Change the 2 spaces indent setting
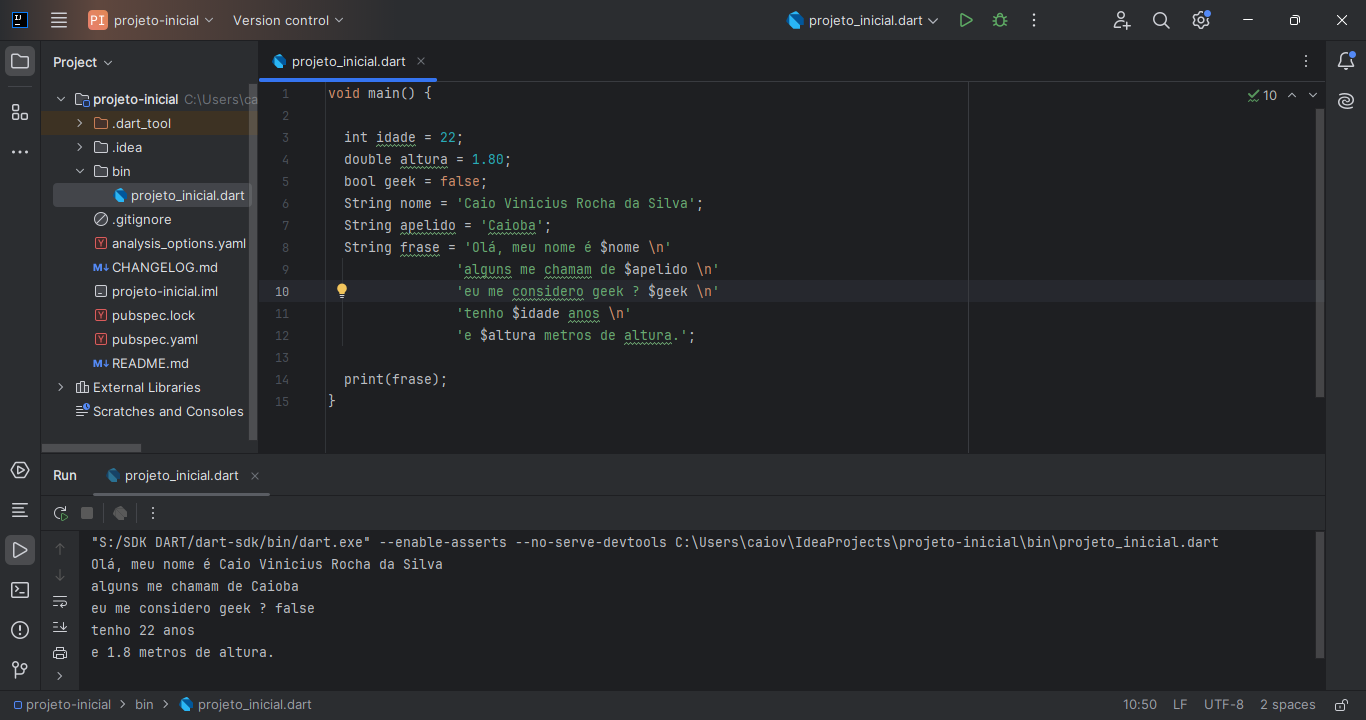Viewport: 1366px width, 720px height. 1287,704
